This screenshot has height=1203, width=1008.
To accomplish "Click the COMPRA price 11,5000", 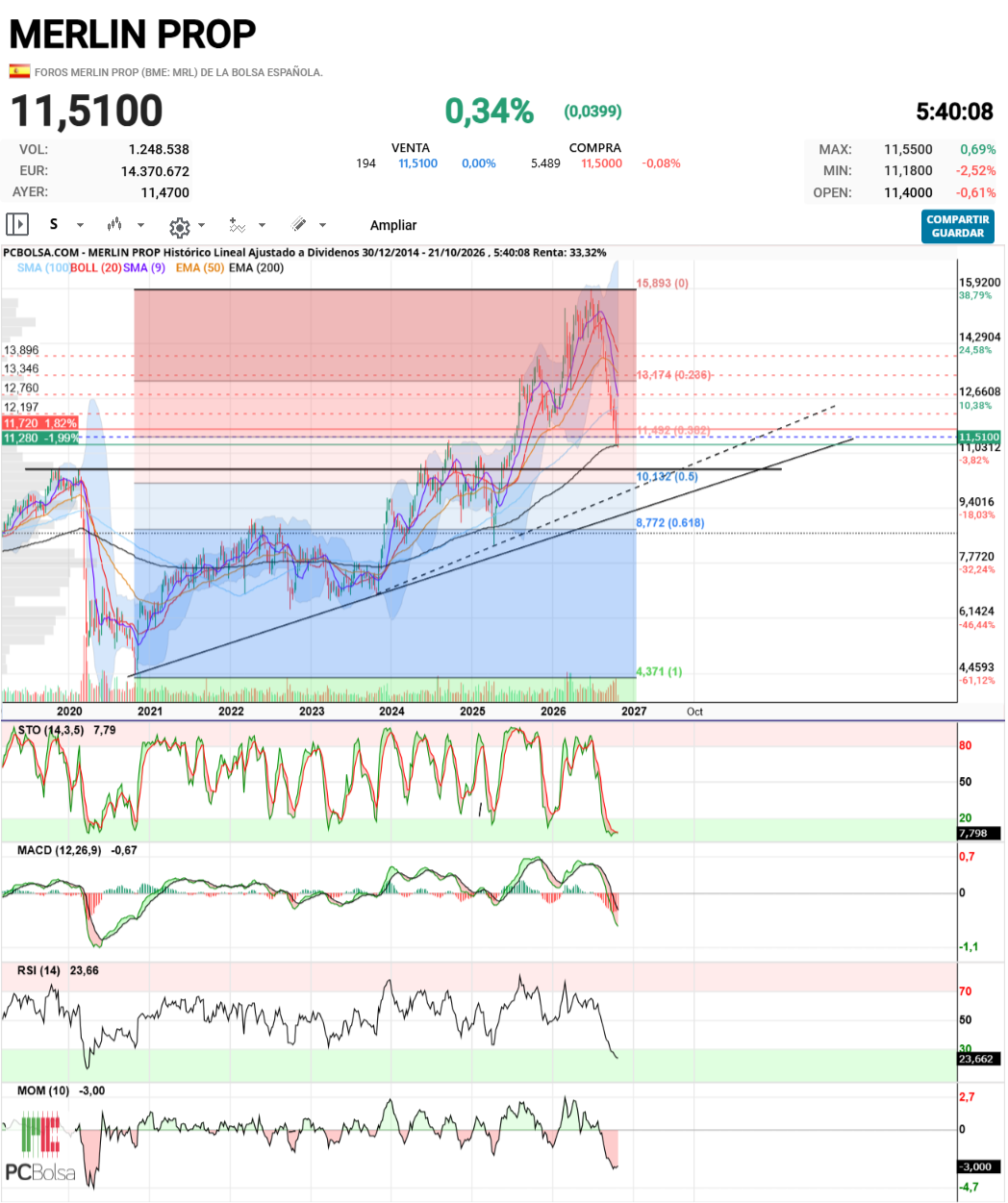I will [601, 163].
